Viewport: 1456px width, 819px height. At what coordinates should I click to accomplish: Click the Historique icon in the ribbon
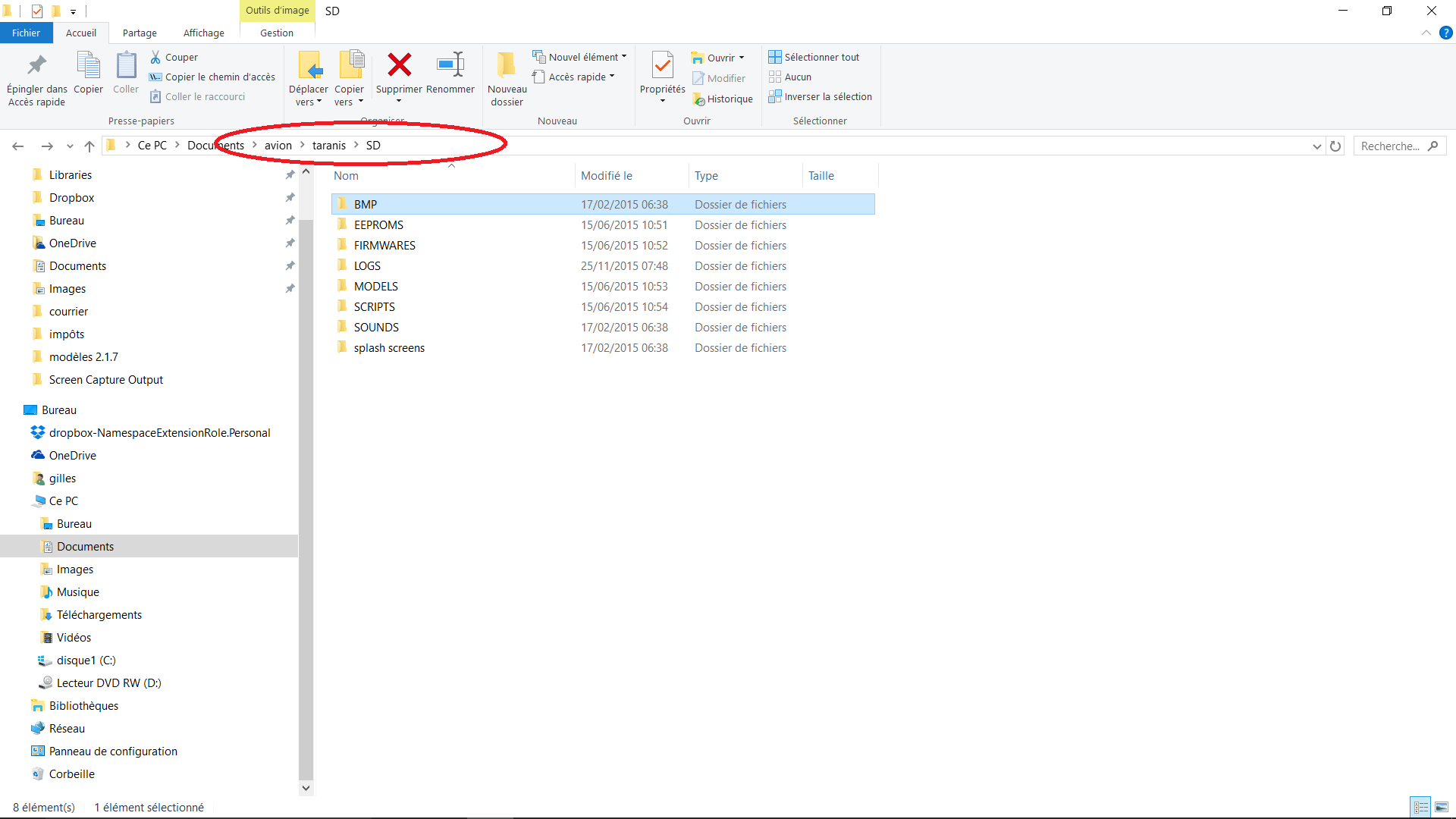click(698, 99)
